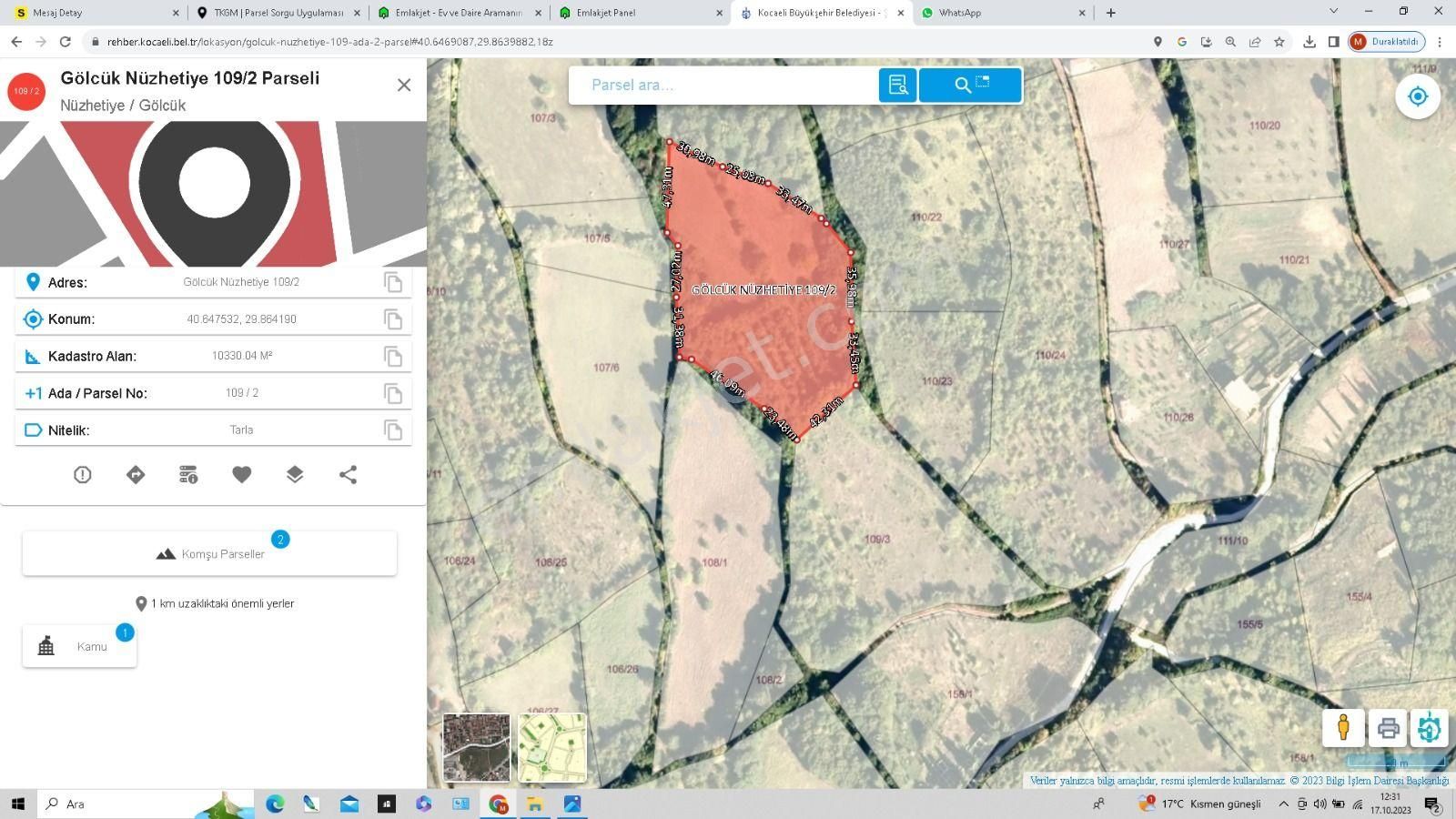Open File Explorer from the taskbar

535,804
